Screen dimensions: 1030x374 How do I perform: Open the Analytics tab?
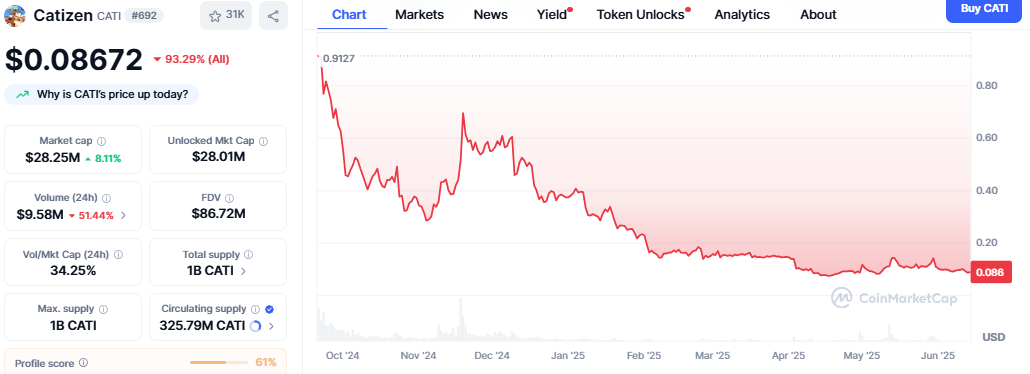tap(742, 14)
